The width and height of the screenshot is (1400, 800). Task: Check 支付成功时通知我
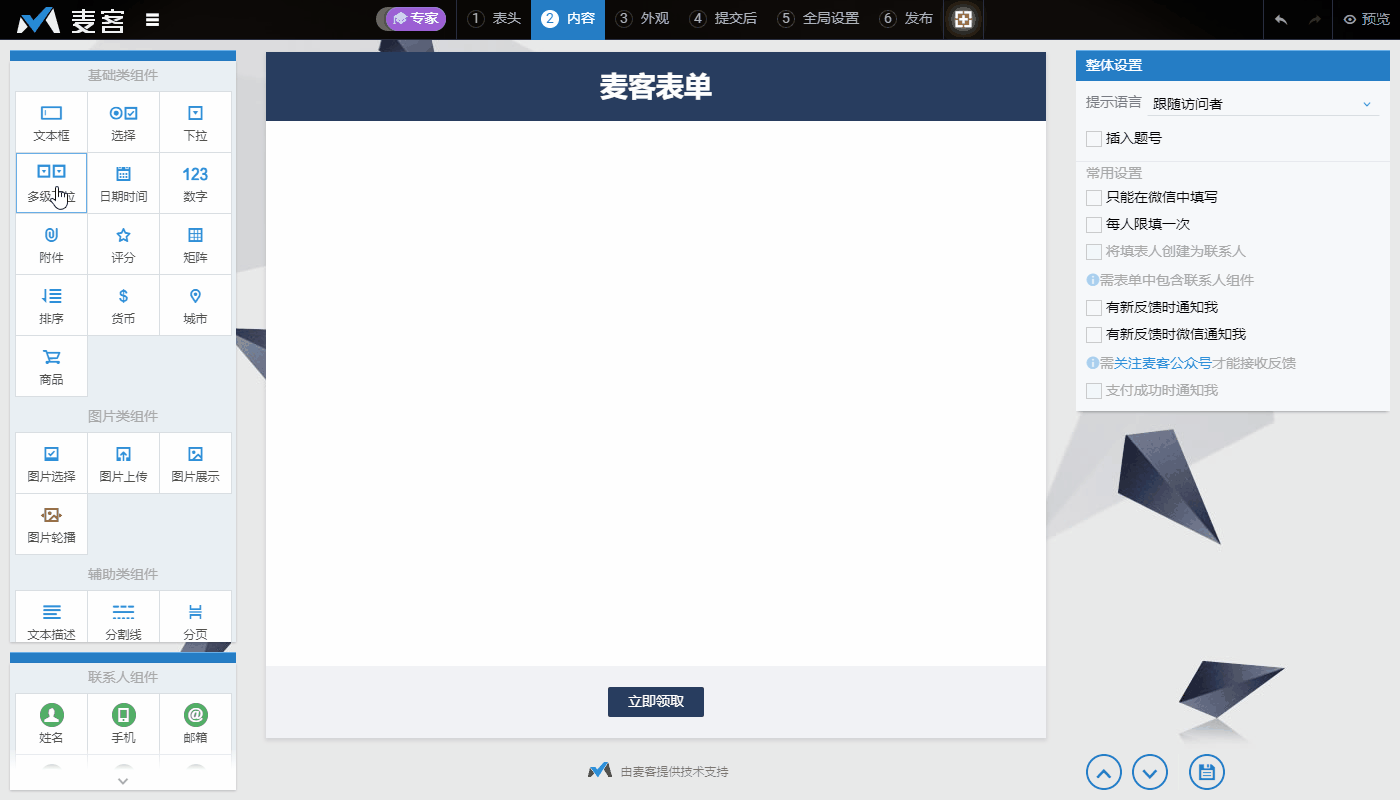(x=1094, y=391)
